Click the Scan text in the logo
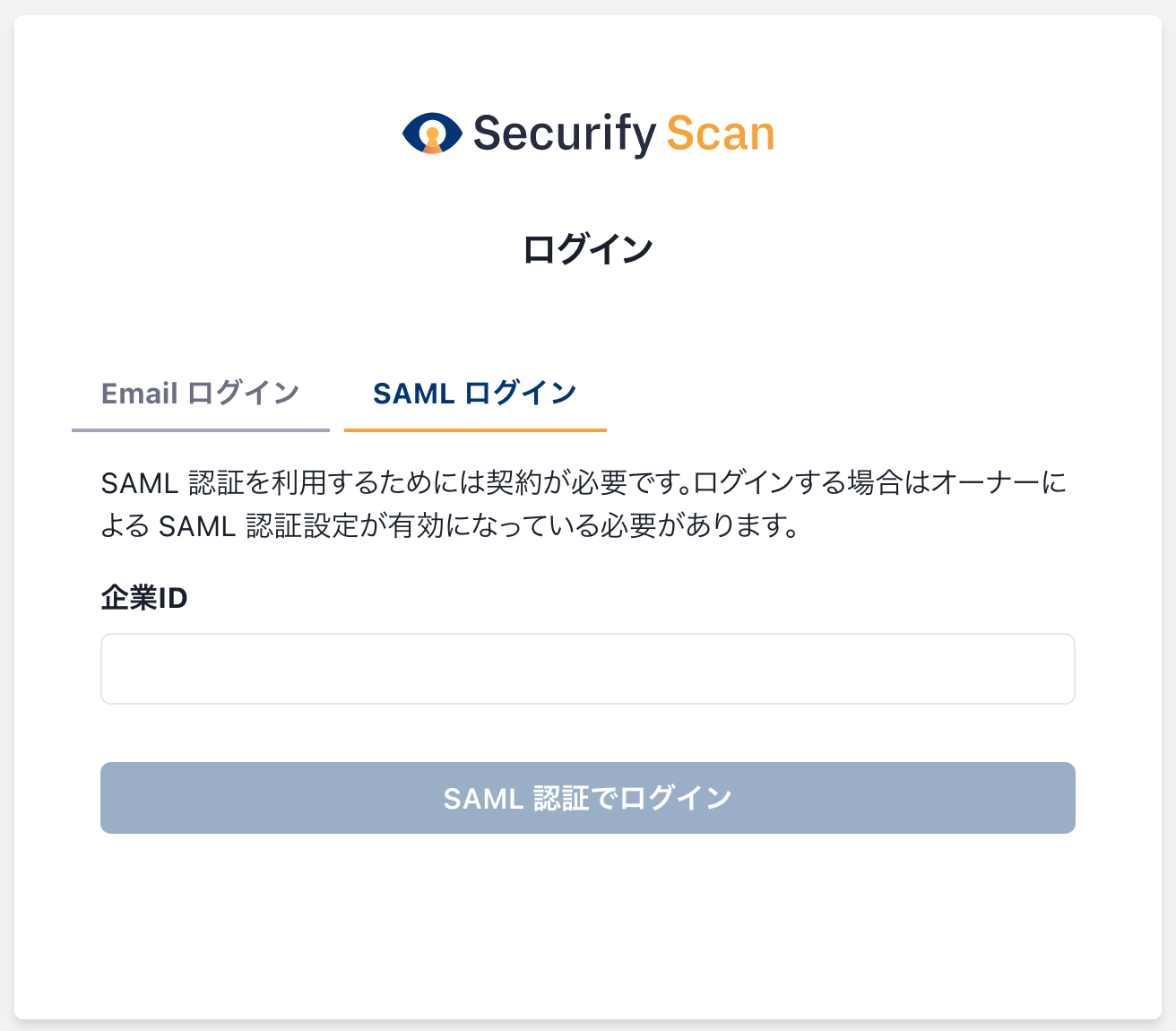 pyautogui.click(x=722, y=133)
